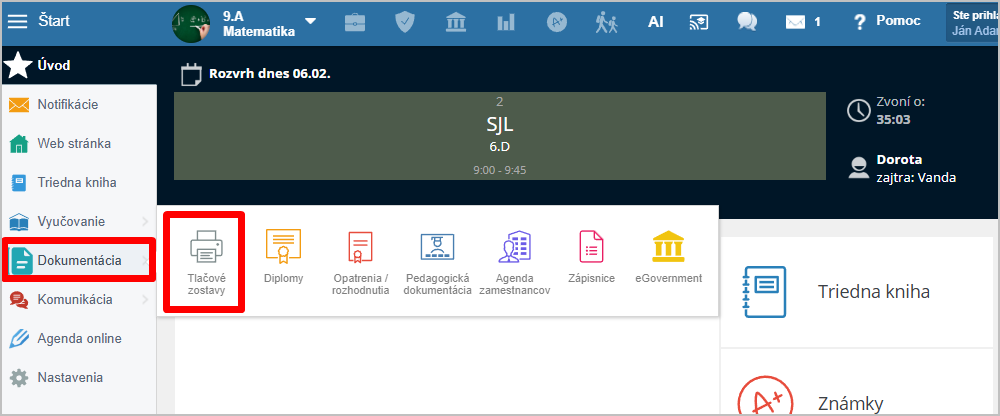Click the Pomoc help link
Screen dimensions: 1000x416
(x=886, y=21)
